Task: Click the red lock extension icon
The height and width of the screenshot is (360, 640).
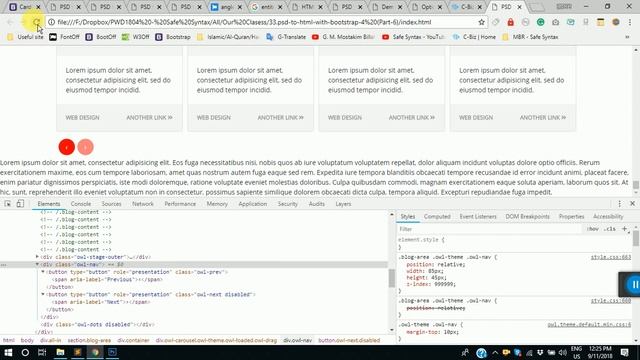Action: 511,22
